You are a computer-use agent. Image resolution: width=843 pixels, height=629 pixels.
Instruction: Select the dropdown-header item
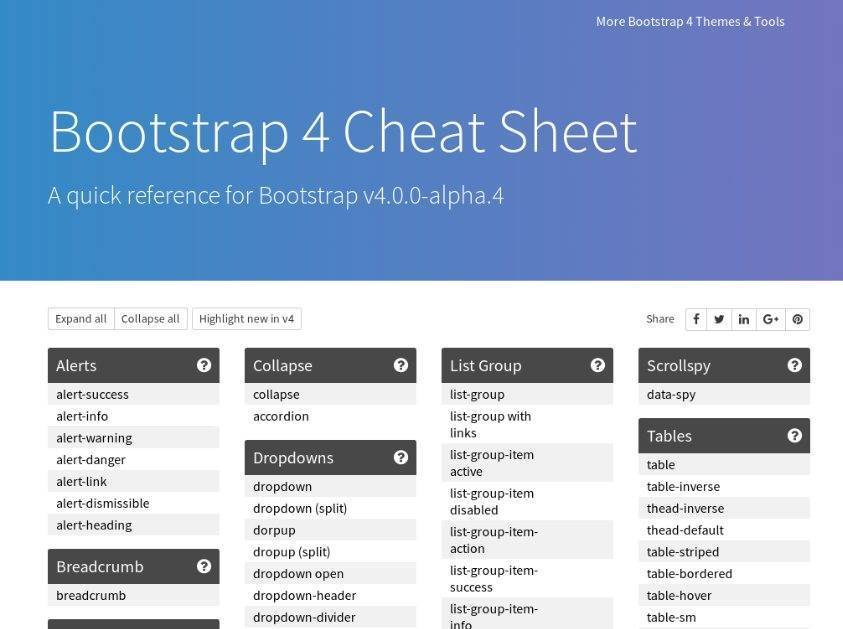pyautogui.click(x=330, y=595)
